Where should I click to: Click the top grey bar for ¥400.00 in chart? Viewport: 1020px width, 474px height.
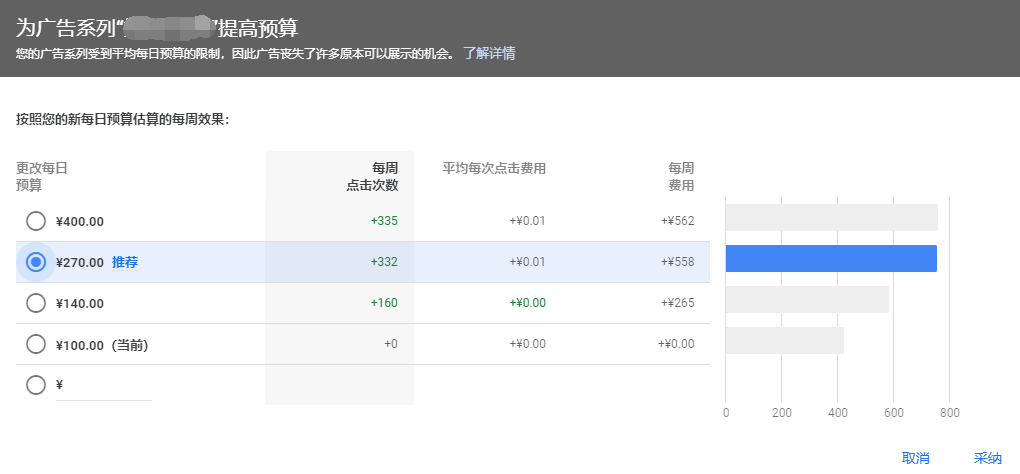[831, 217]
